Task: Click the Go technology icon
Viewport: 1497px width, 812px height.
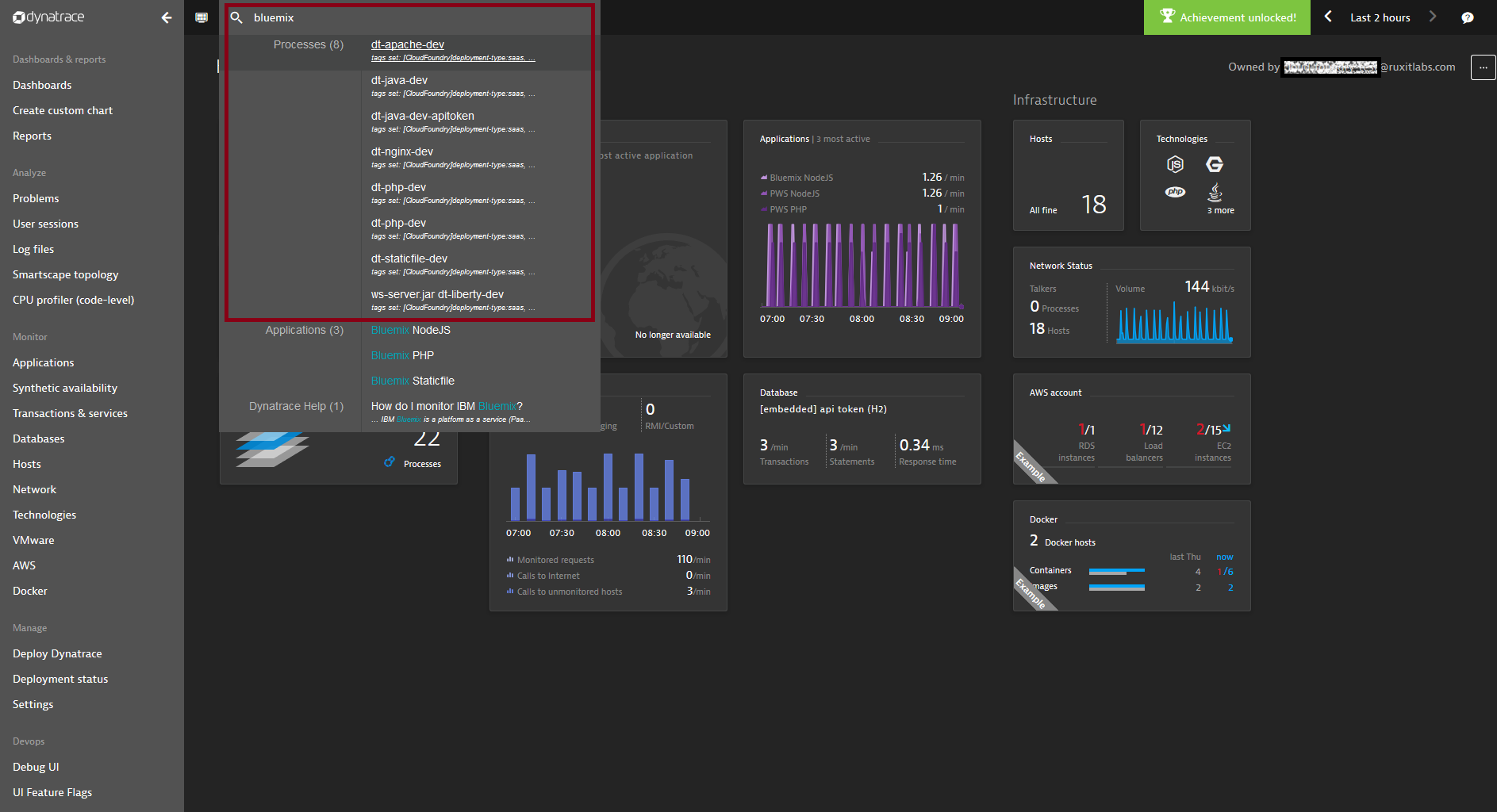Action: tap(1215, 164)
